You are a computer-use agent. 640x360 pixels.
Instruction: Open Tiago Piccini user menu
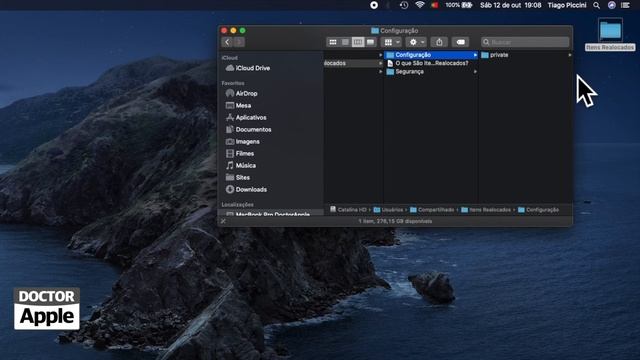(567, 5)
